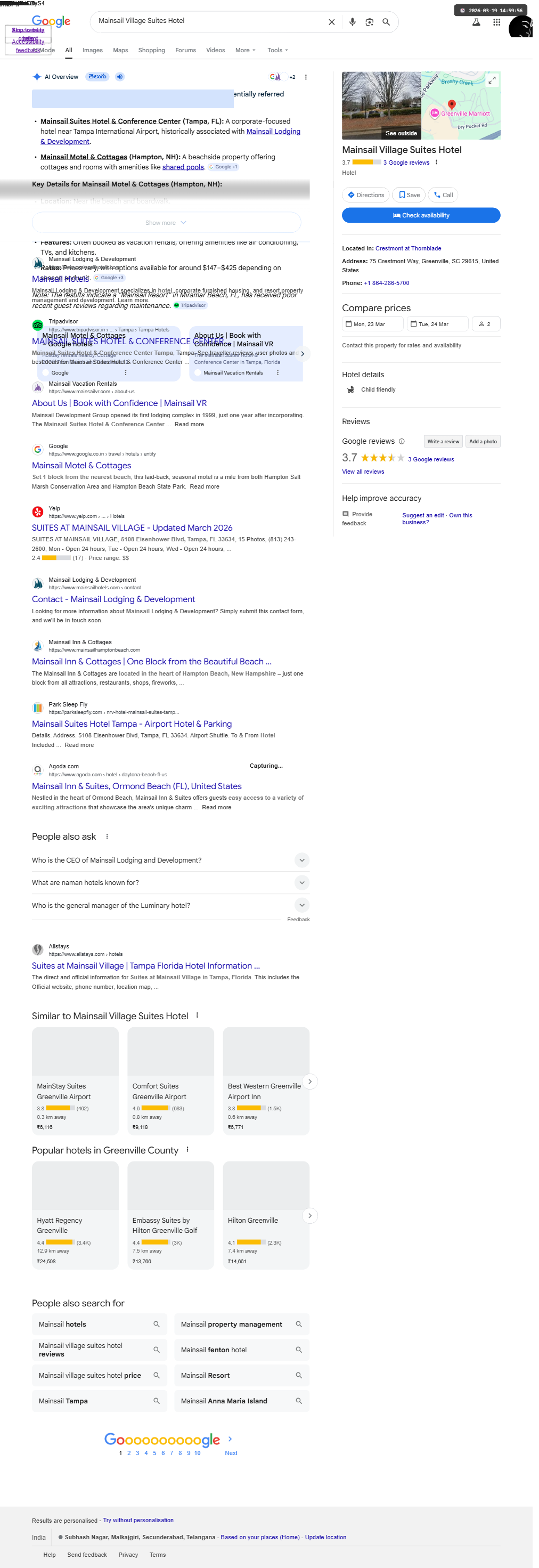This screenshot has height=1568, width=539.
Task: Open the Google apps grid icon
Action: click(x=496, y=22)
